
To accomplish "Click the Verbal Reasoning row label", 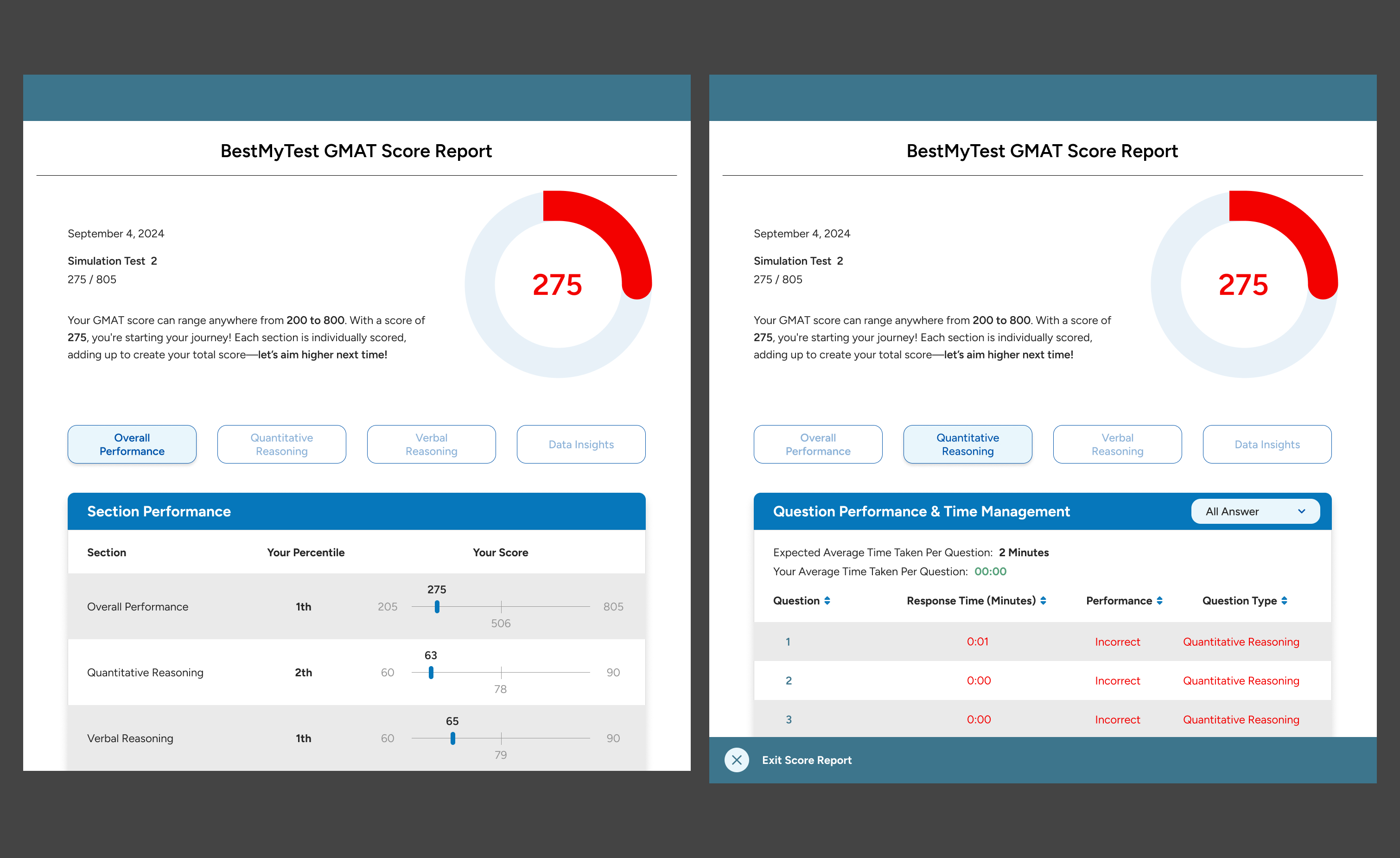I will [130, 739].
